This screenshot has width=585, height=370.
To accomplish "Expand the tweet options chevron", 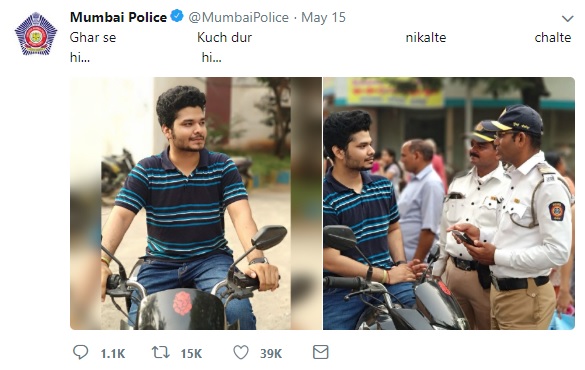I will pyautogui.click(x=567, y=18).
